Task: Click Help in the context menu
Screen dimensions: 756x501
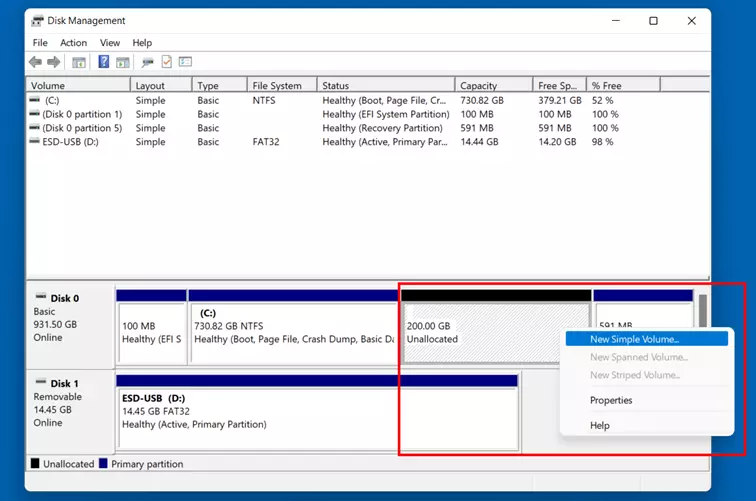Action: (x=600, y=425)
